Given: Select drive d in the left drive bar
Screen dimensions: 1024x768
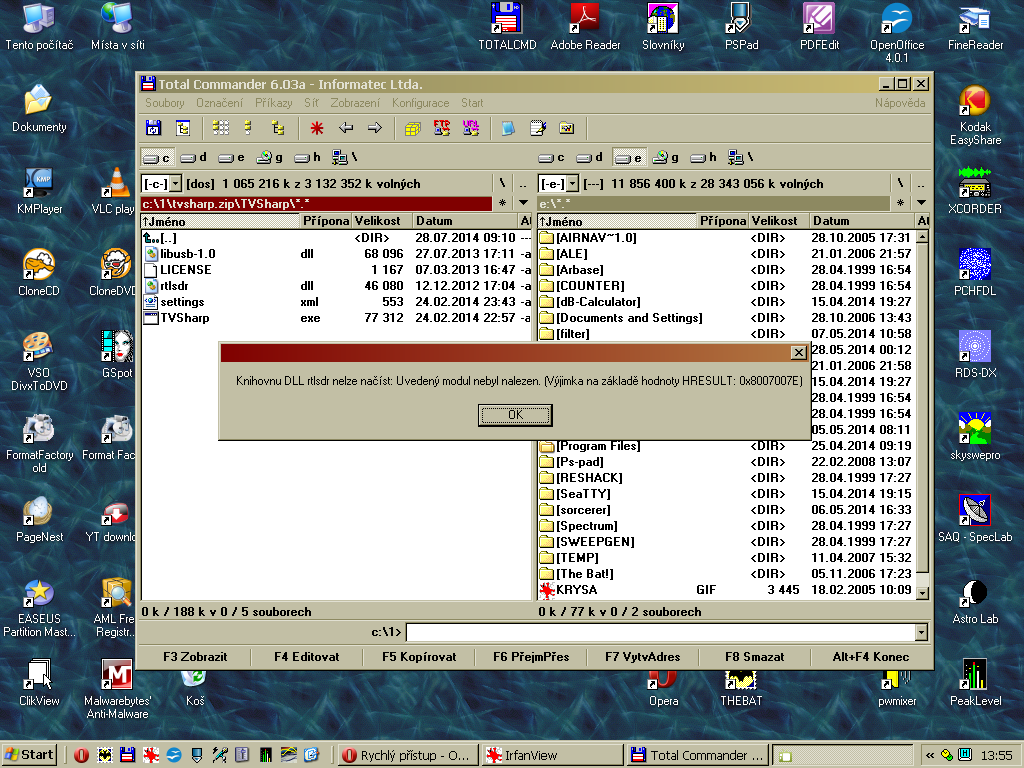Looking at the screenshot, I should 195,157.
